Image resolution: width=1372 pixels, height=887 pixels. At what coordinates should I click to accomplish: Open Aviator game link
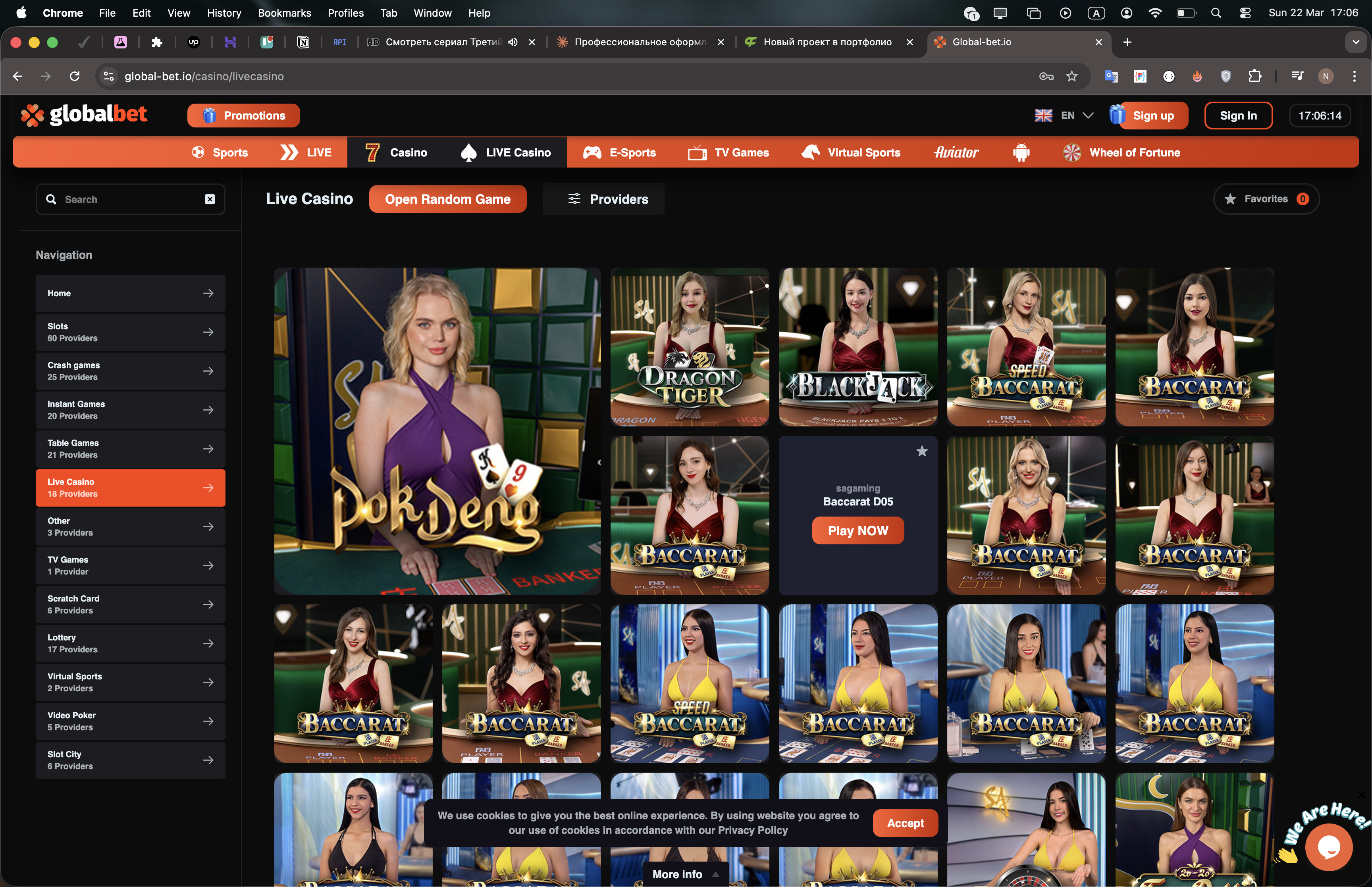[956, 152]
